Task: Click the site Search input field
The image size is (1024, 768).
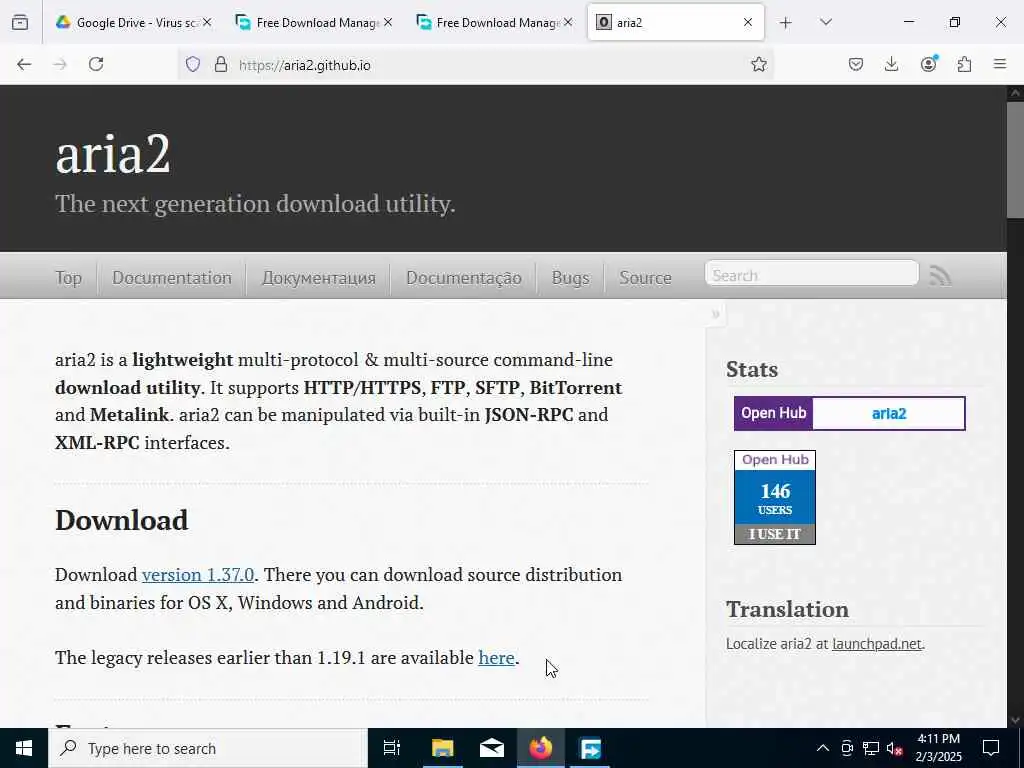Action: 812,275
